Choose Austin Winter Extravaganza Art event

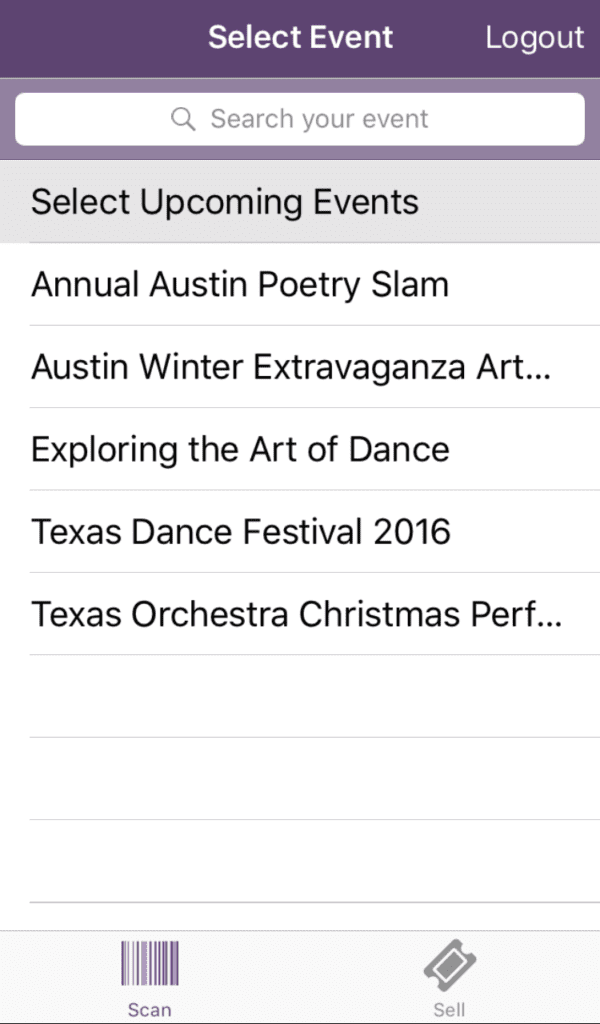[x=300, y=367]
